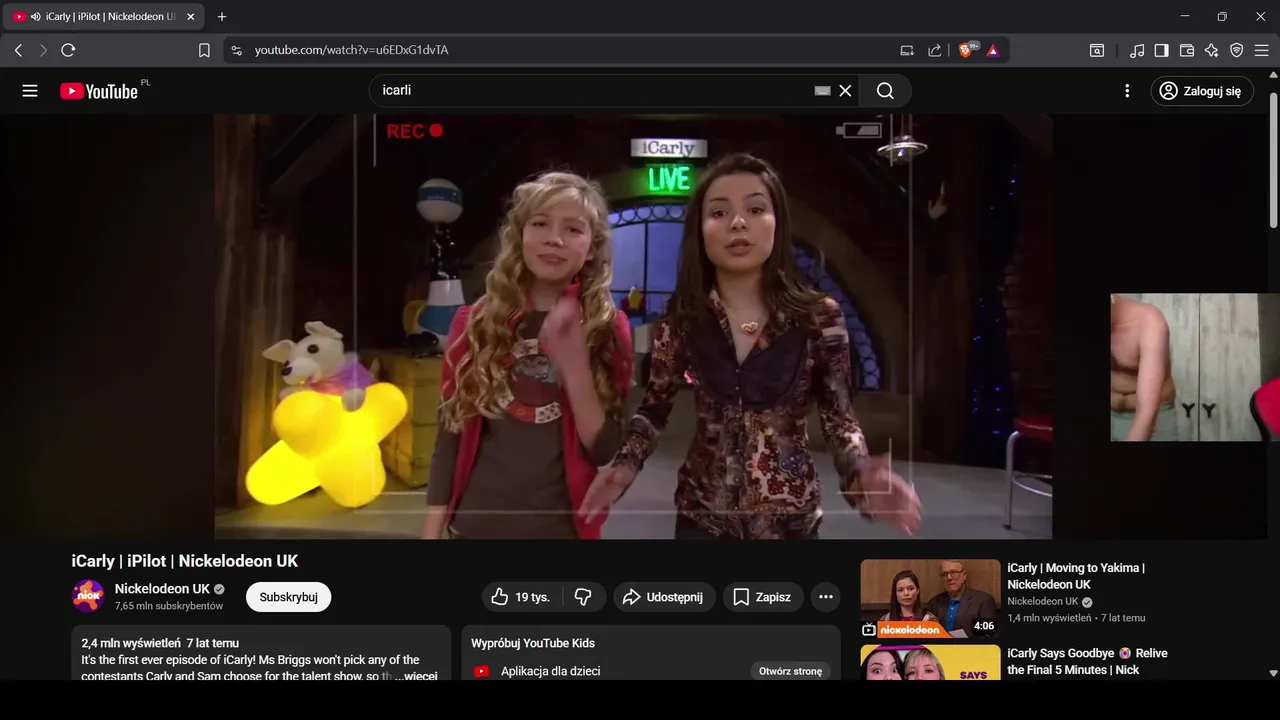The width and height of the screenshot is (1280, 720).
Task: Dislike the video
Action: pyautogui.click(x=584, y=597)
